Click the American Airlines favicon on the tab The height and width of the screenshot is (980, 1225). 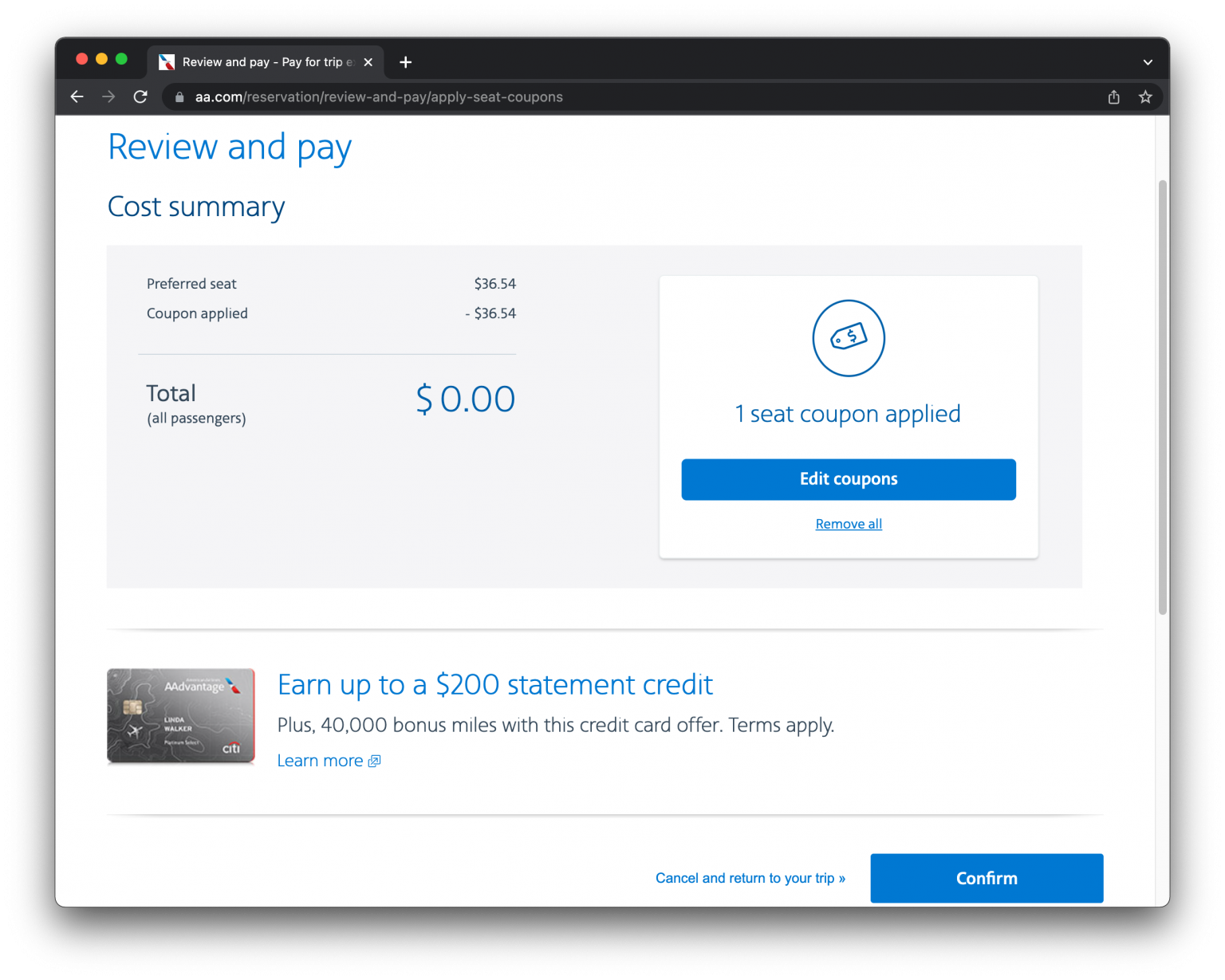(167, 61)
